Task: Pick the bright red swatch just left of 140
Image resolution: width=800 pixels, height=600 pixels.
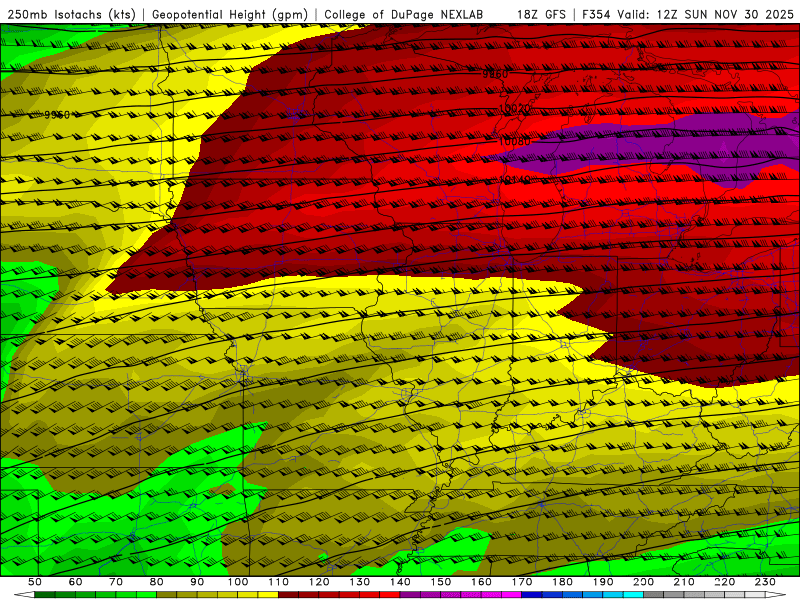Action: coord(390,595)
